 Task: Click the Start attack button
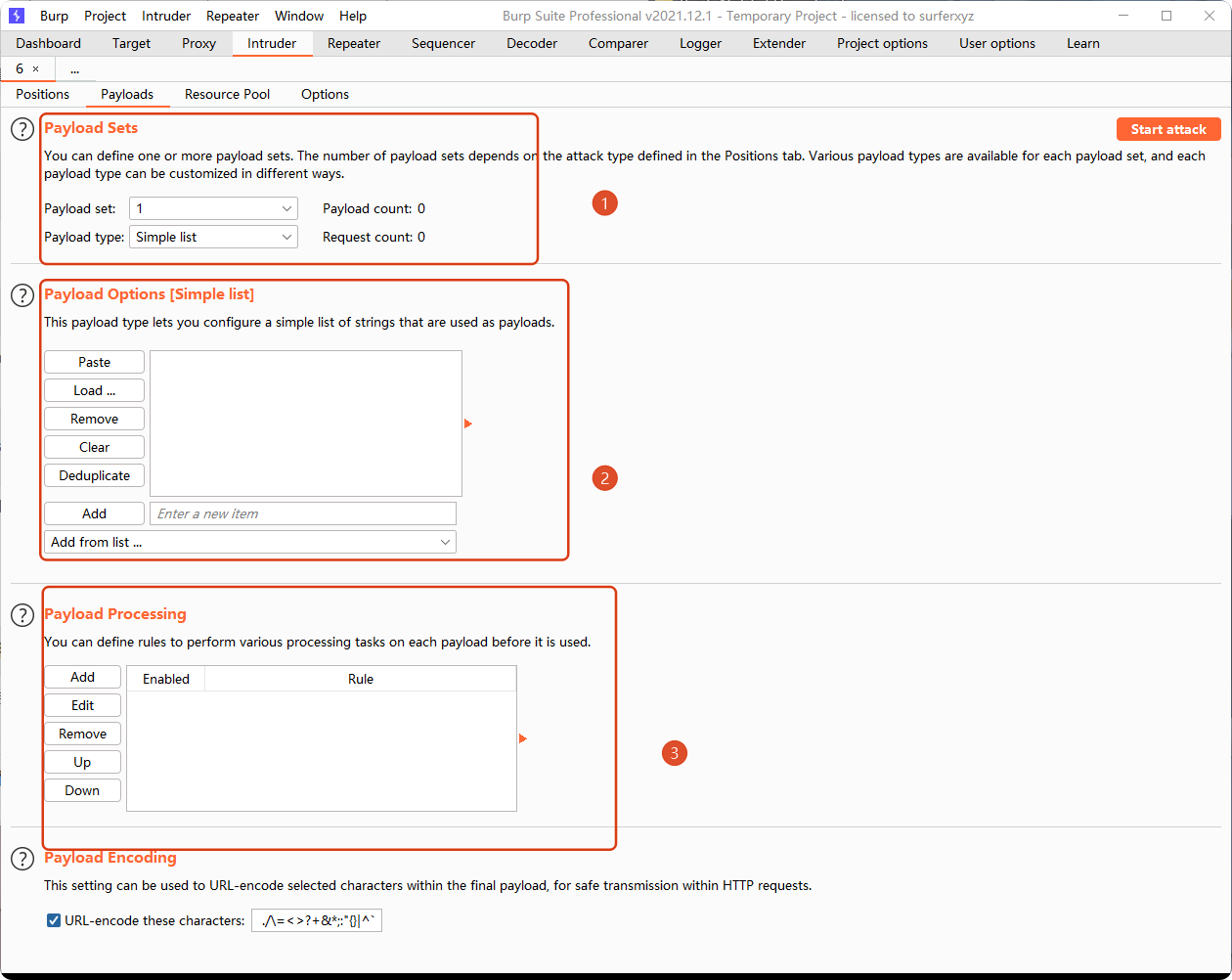1168,129
